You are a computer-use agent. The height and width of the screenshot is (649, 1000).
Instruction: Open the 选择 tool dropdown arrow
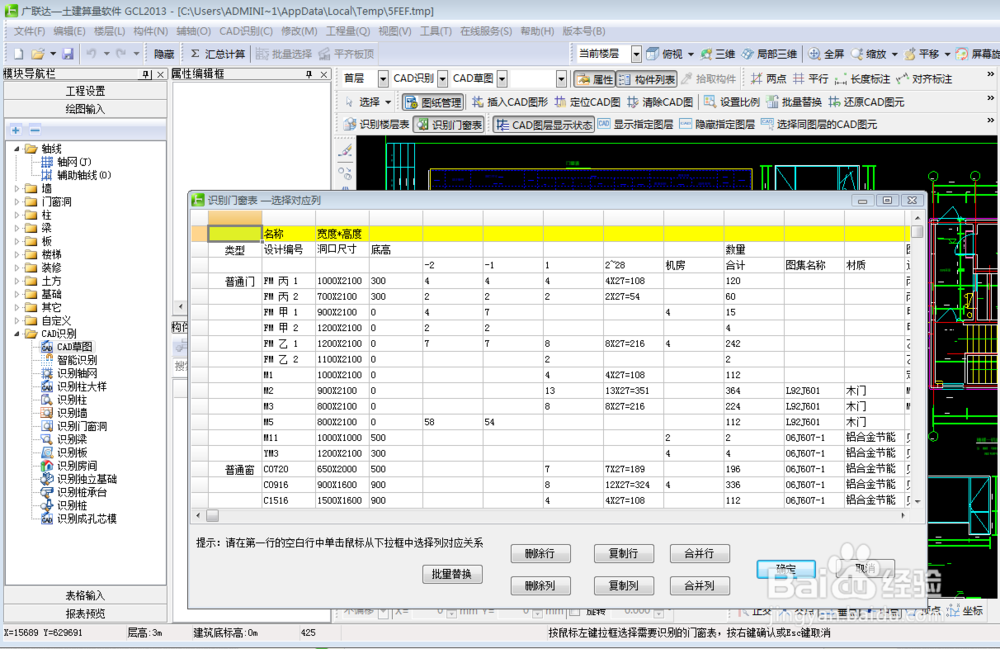[388, 102]
